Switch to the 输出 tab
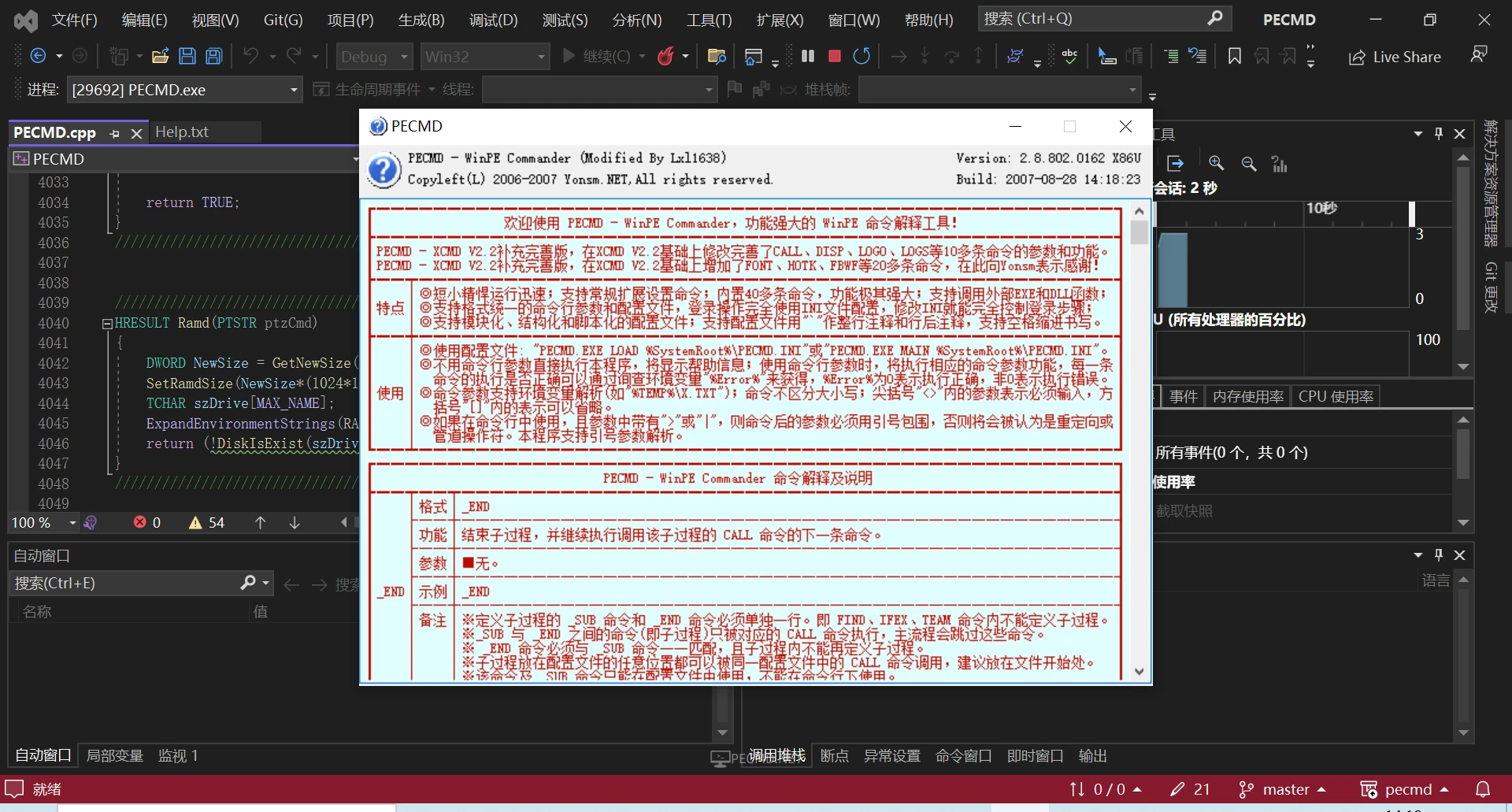Viewport: 1512px width, 812px height. (1092, 755)
